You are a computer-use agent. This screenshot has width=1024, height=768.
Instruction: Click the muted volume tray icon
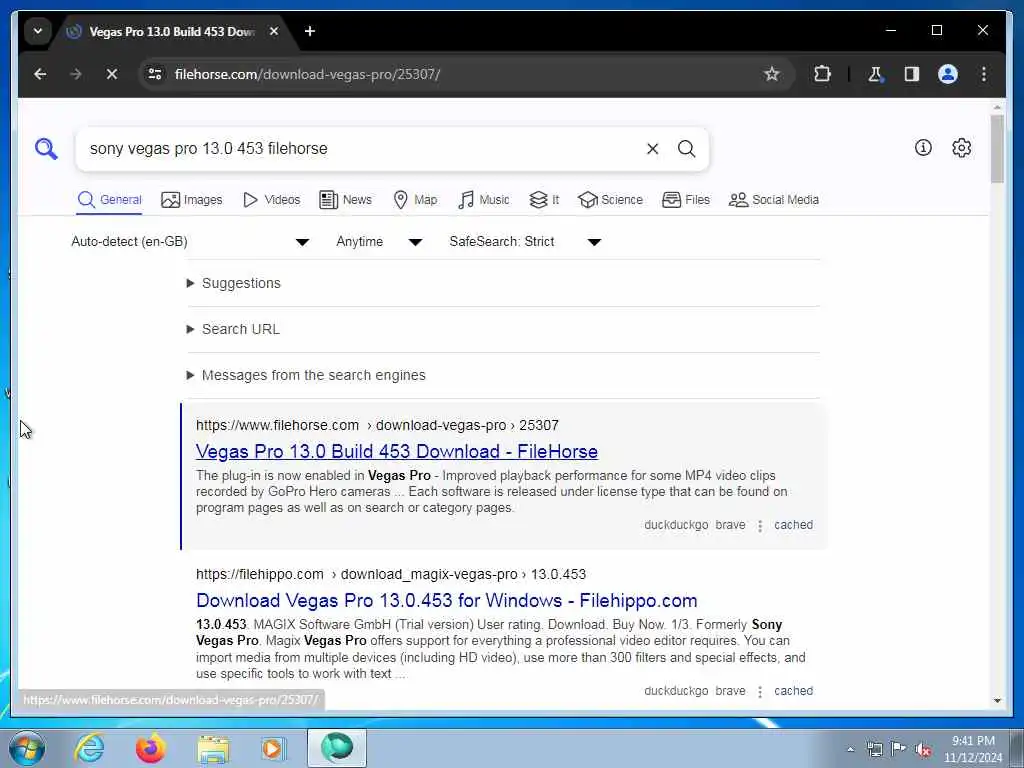[x=923, y=749]
